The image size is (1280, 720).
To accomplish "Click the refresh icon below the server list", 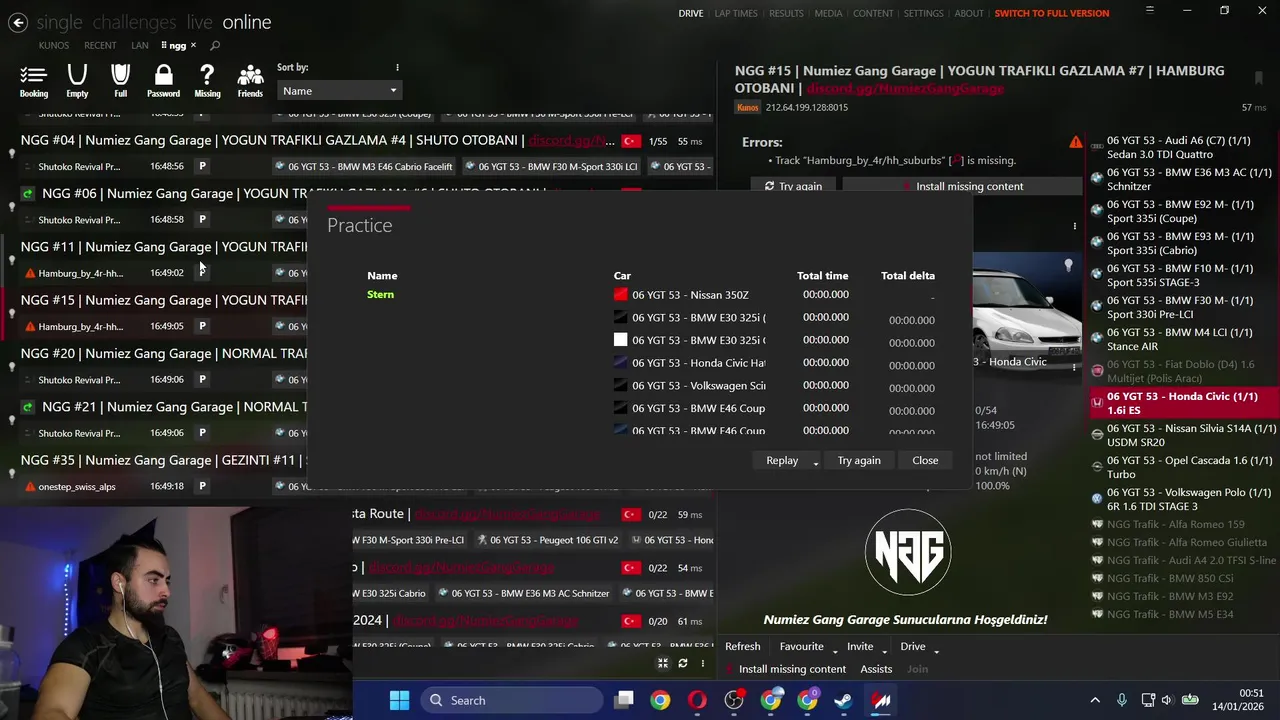I will pos(683,663).
